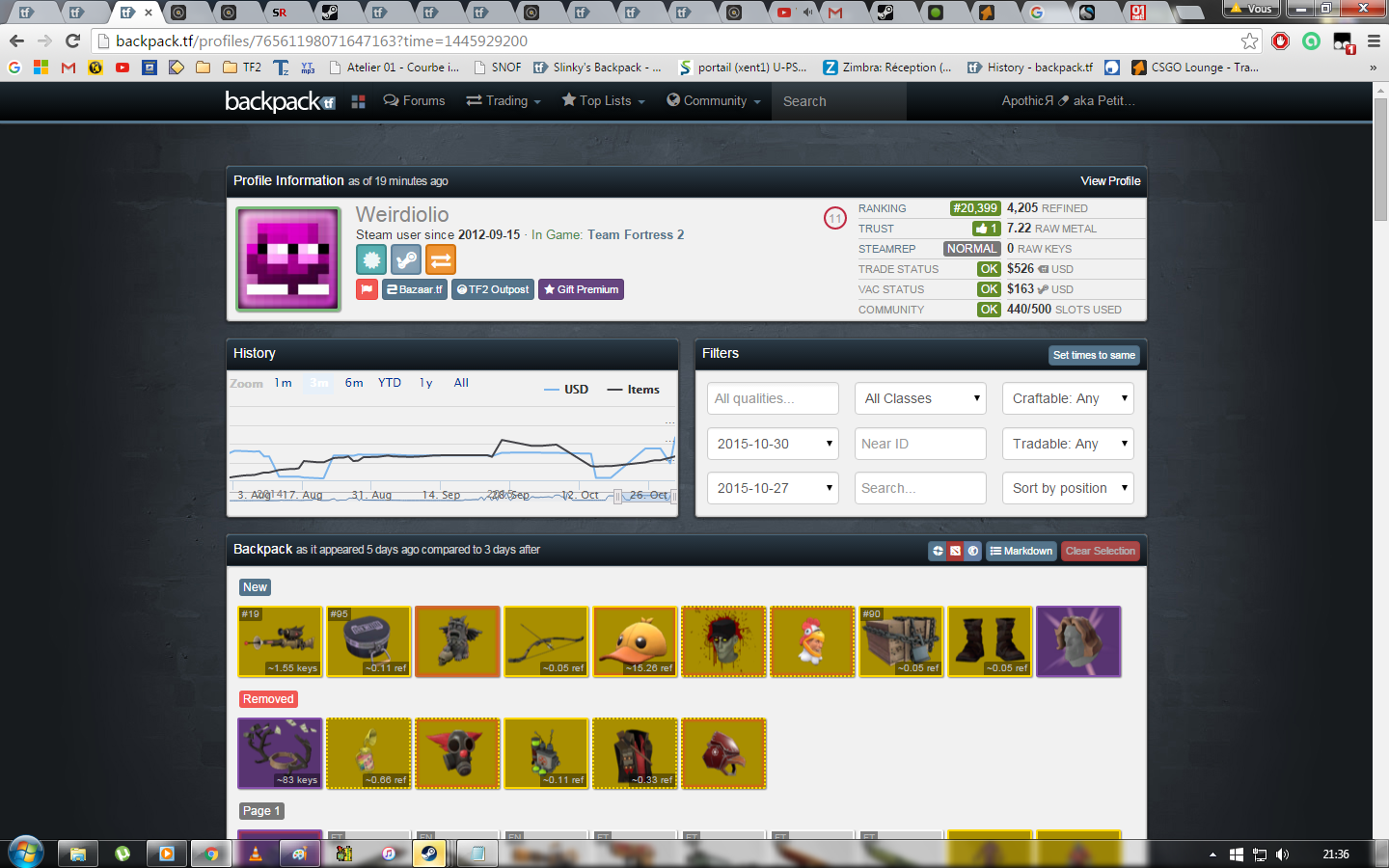
Task: Click the Clear Selection button
Action: [1100, 551]
